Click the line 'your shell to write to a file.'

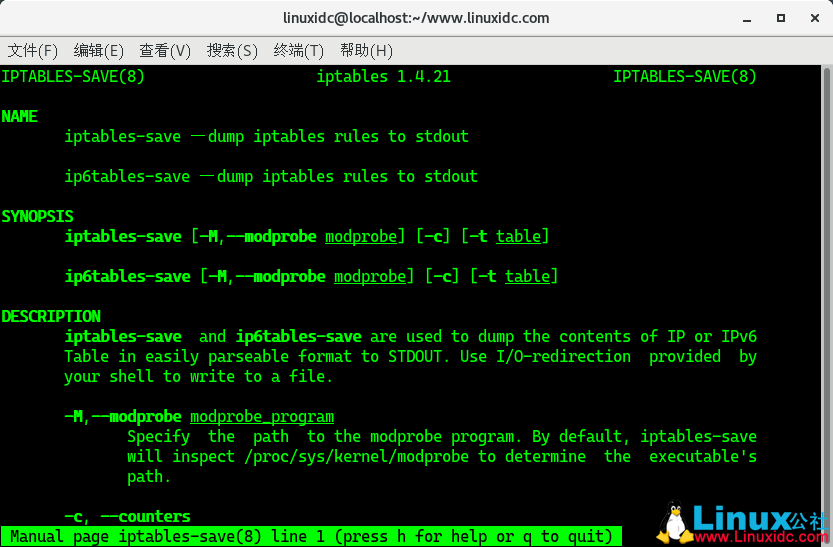(199, 377)
